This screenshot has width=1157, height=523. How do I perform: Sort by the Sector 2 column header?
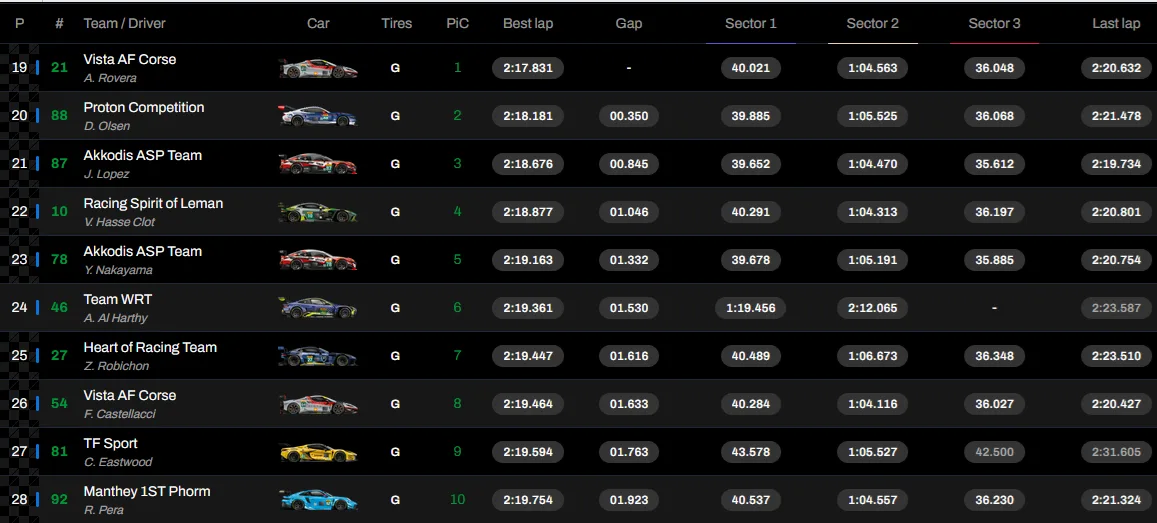coord(872,23)
